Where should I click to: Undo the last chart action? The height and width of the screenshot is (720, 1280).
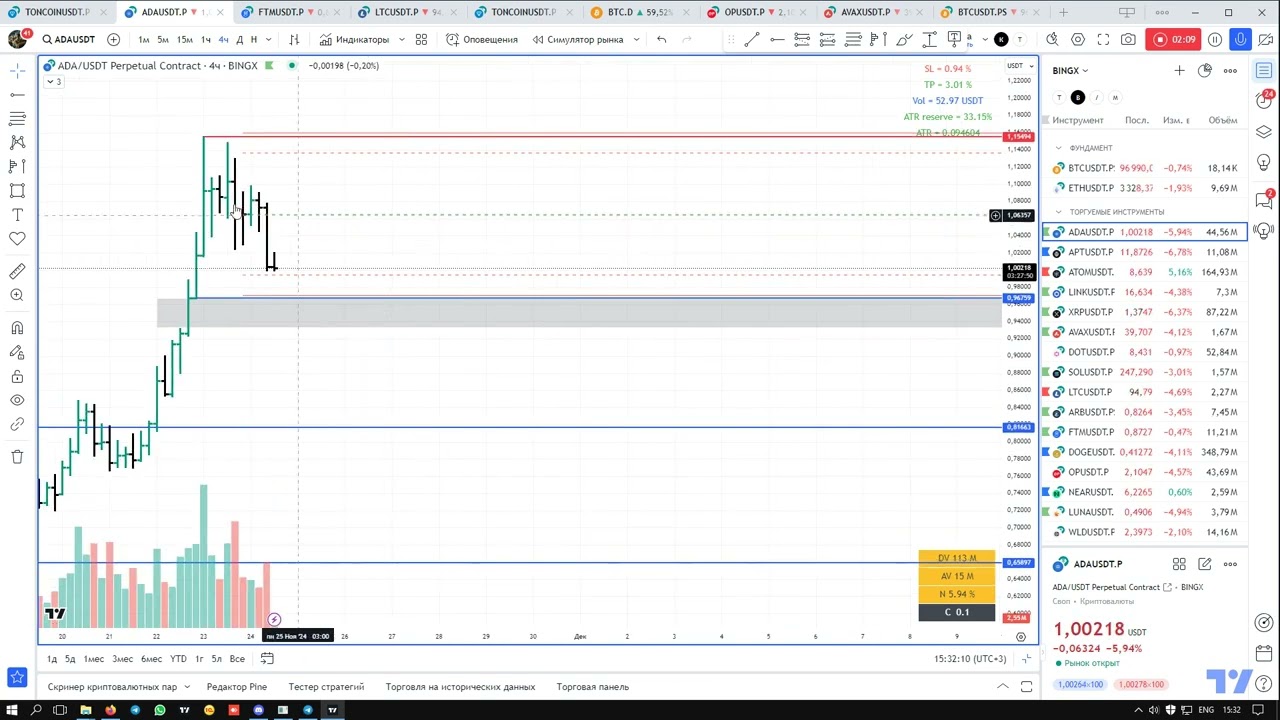[661, 39]
